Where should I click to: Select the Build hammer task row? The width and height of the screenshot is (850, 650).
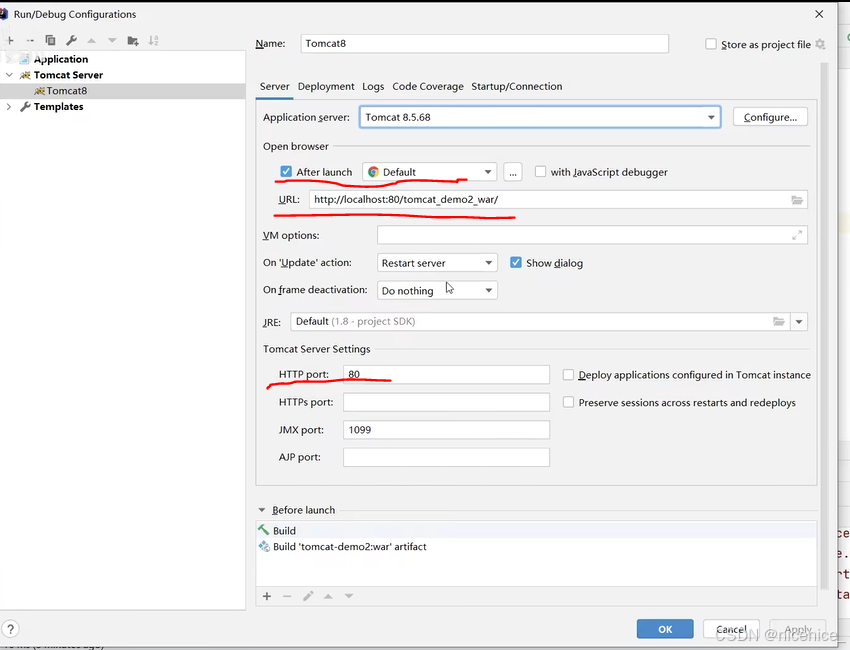(x=536, y=530)
